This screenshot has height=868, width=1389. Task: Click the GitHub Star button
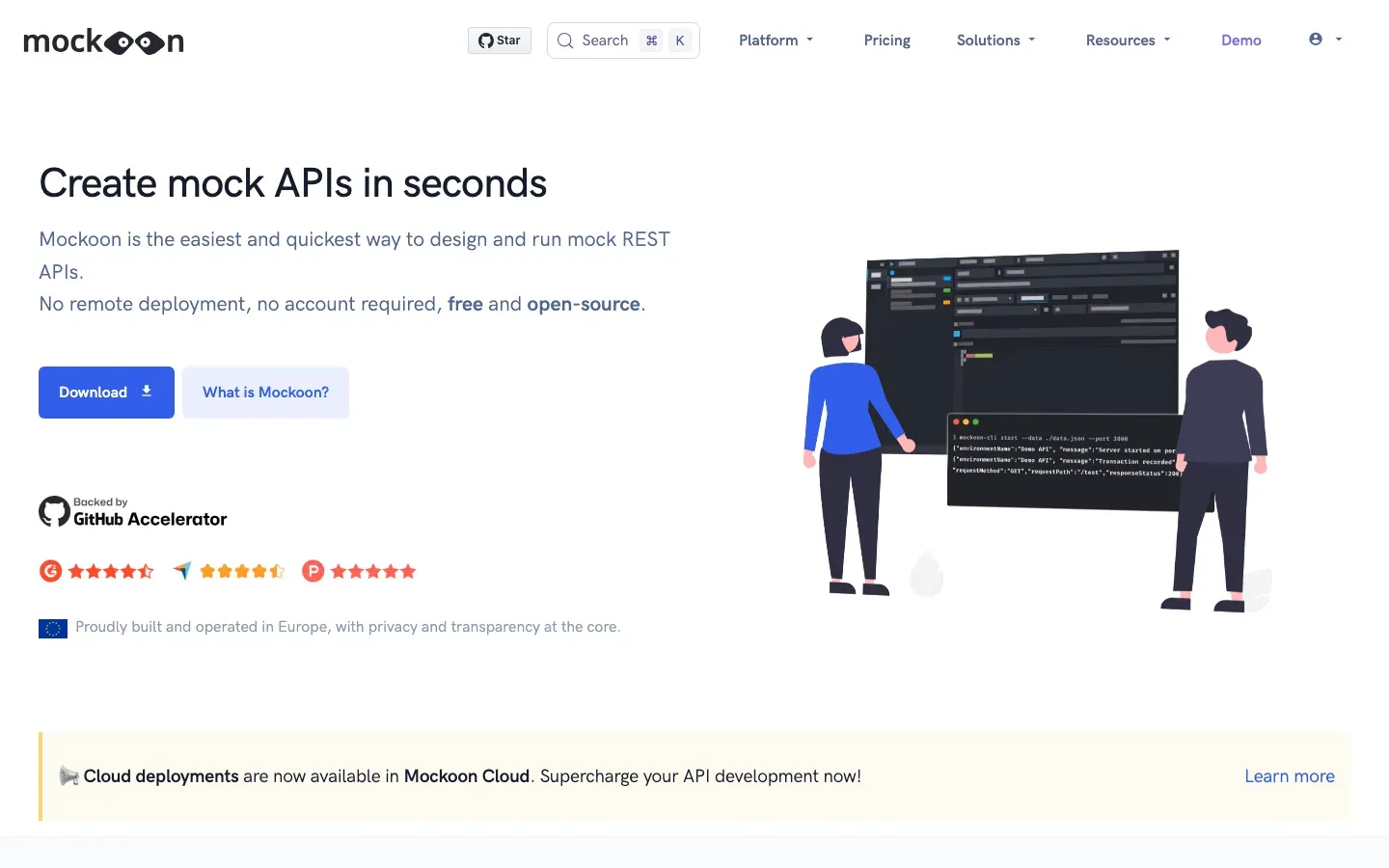[500, 41]
